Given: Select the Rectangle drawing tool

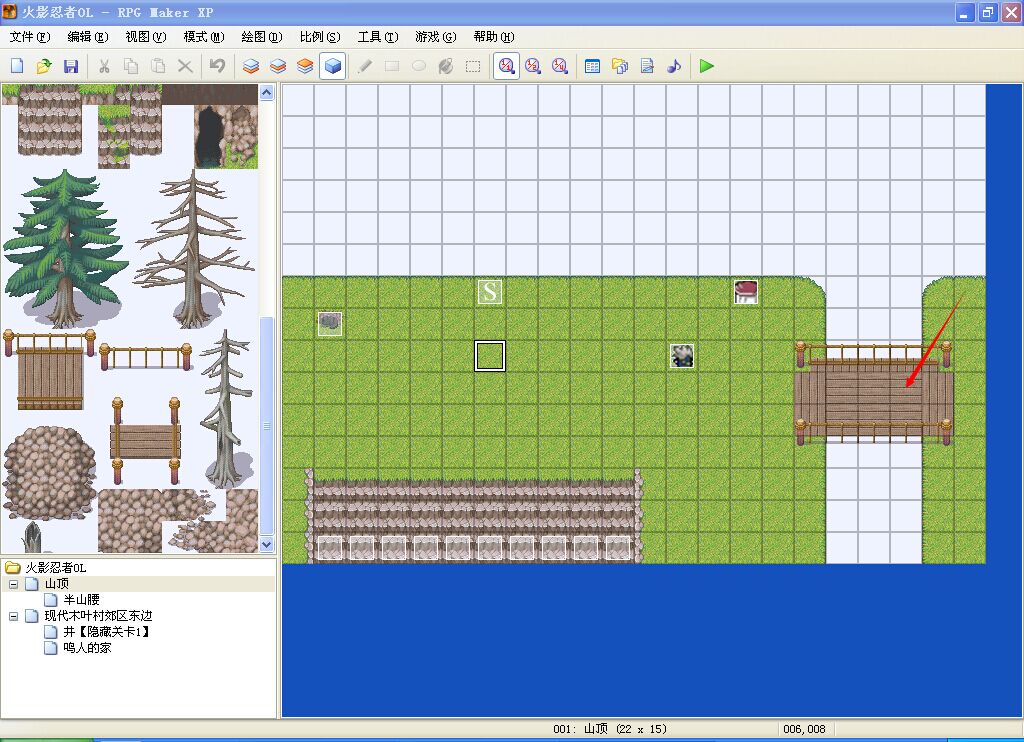Looking at the screenshot, I should point(392,66).
